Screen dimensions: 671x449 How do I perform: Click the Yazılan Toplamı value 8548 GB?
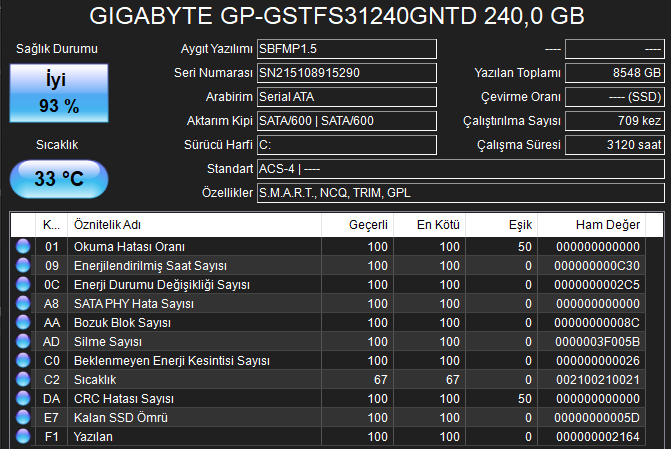615,73
